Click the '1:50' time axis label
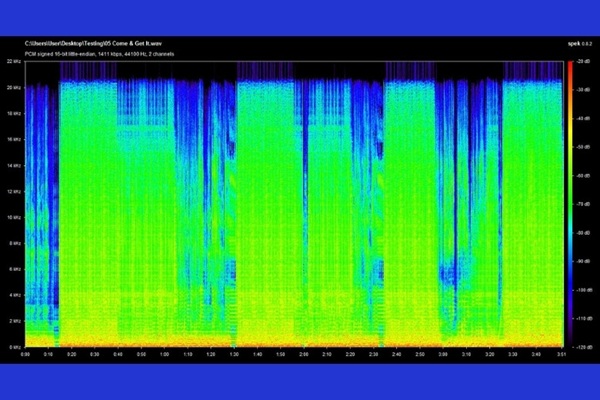This screenshot has height=400, width=600. point(280,354)
